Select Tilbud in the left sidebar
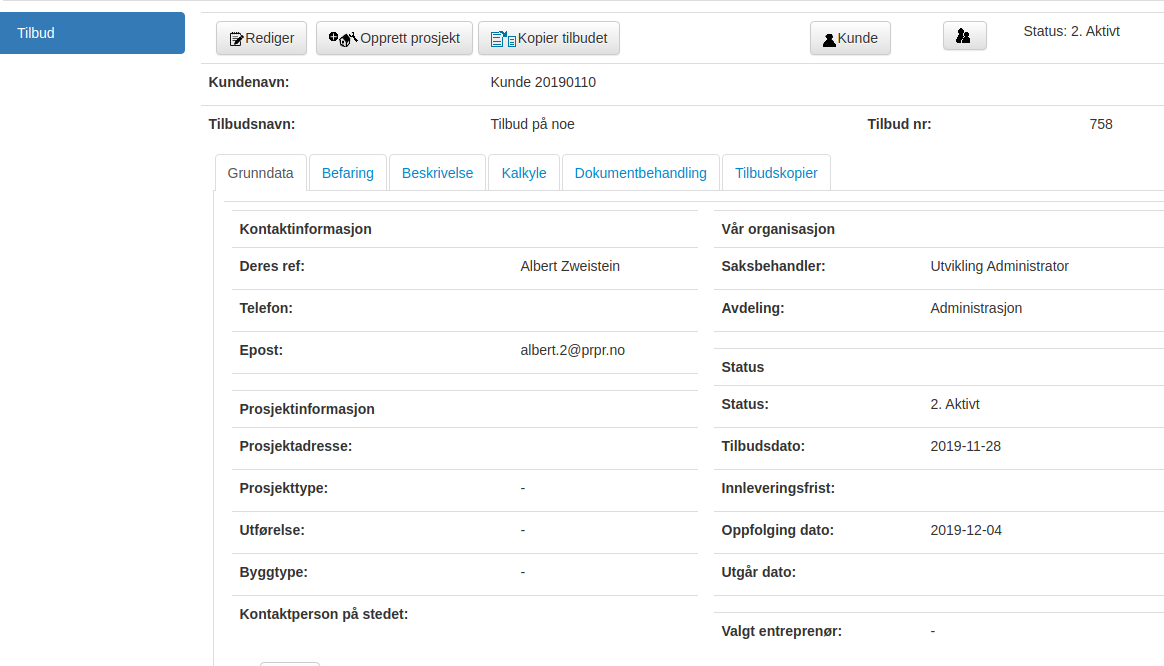The height and width of the screenshot is (666, 1164). 92,33
